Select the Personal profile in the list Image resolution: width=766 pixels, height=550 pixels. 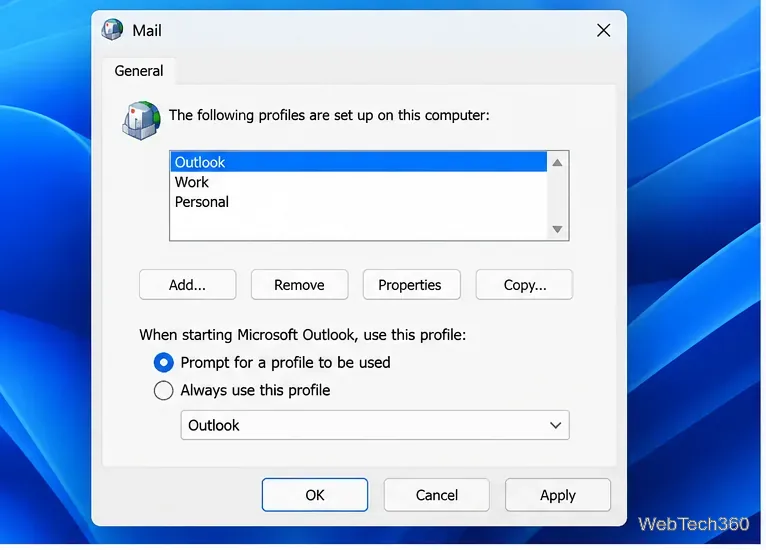(359, 202)
